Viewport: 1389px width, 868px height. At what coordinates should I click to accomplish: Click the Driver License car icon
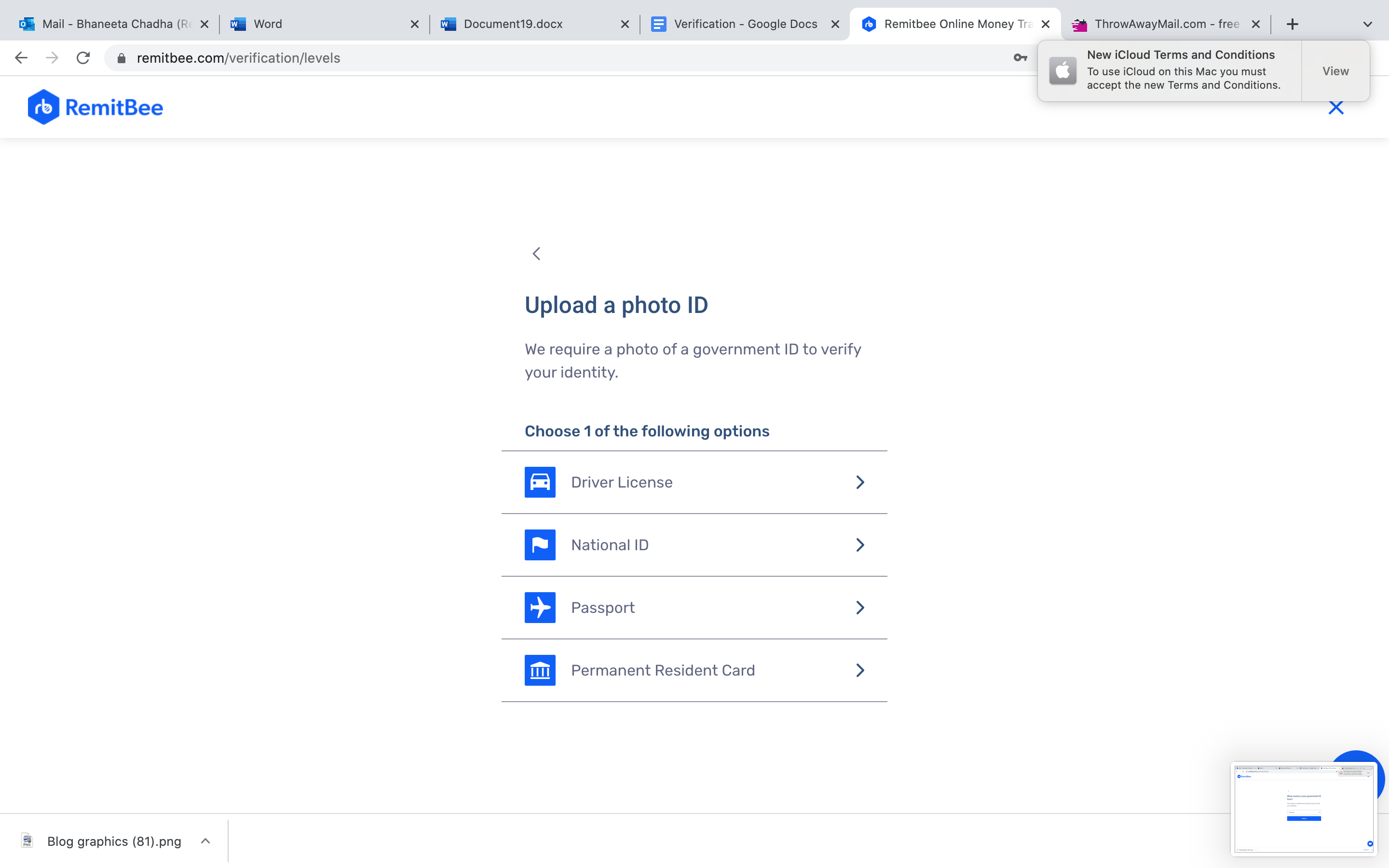540,482
